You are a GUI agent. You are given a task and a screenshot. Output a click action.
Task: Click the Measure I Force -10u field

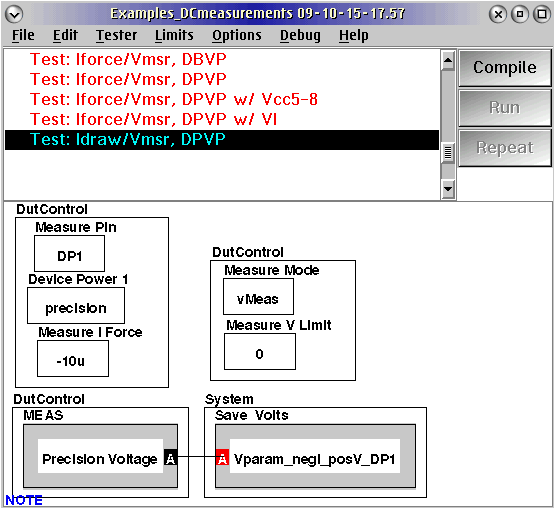[73, 359]
